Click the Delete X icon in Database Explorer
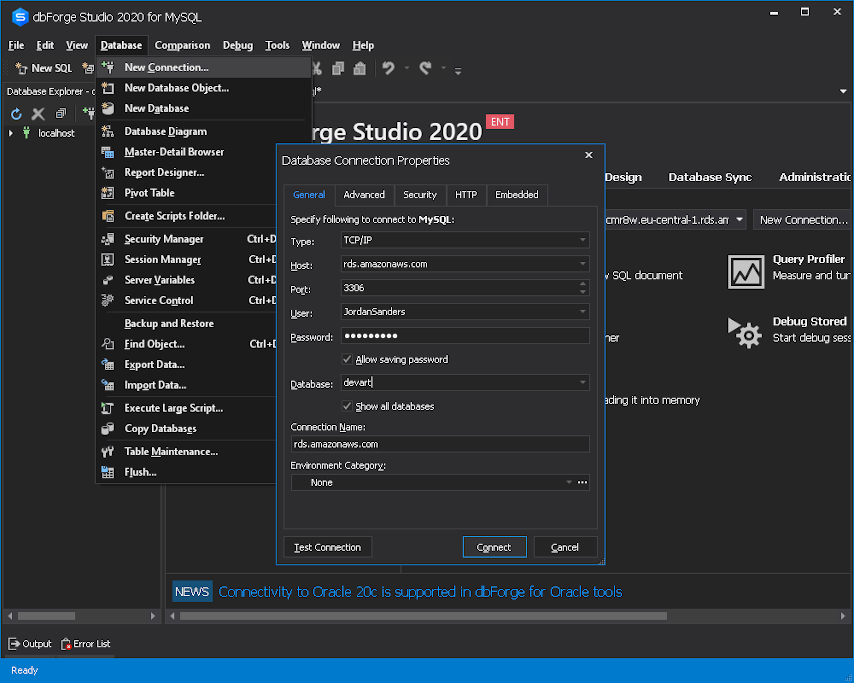The width and height of the screenshot is (854, 683). click(38, 114)
